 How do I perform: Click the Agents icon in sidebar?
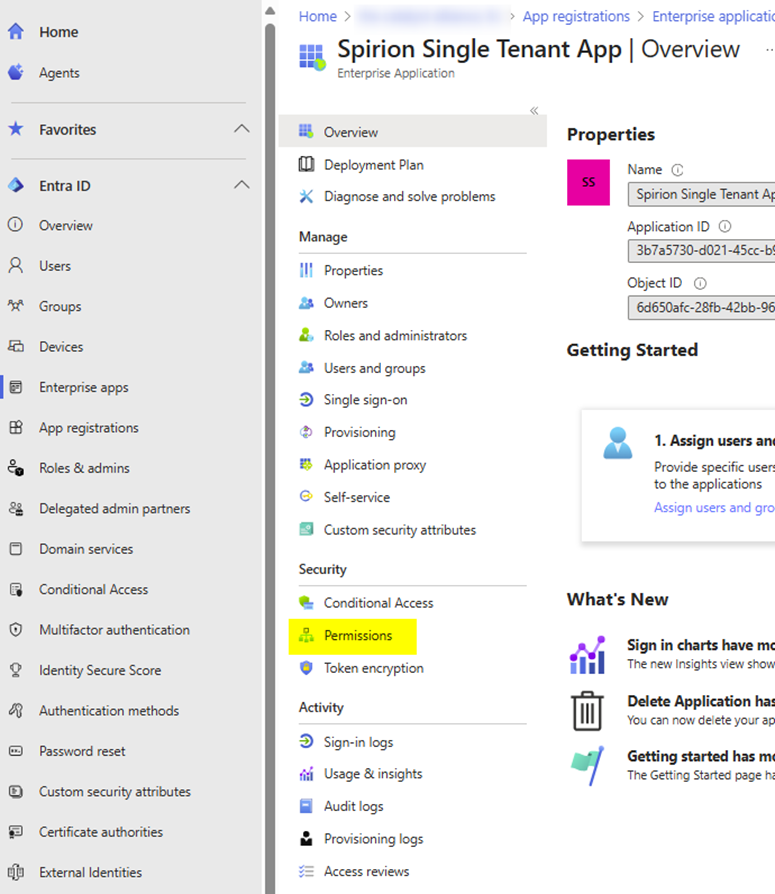pyautogui.click(x=16, y=72)
